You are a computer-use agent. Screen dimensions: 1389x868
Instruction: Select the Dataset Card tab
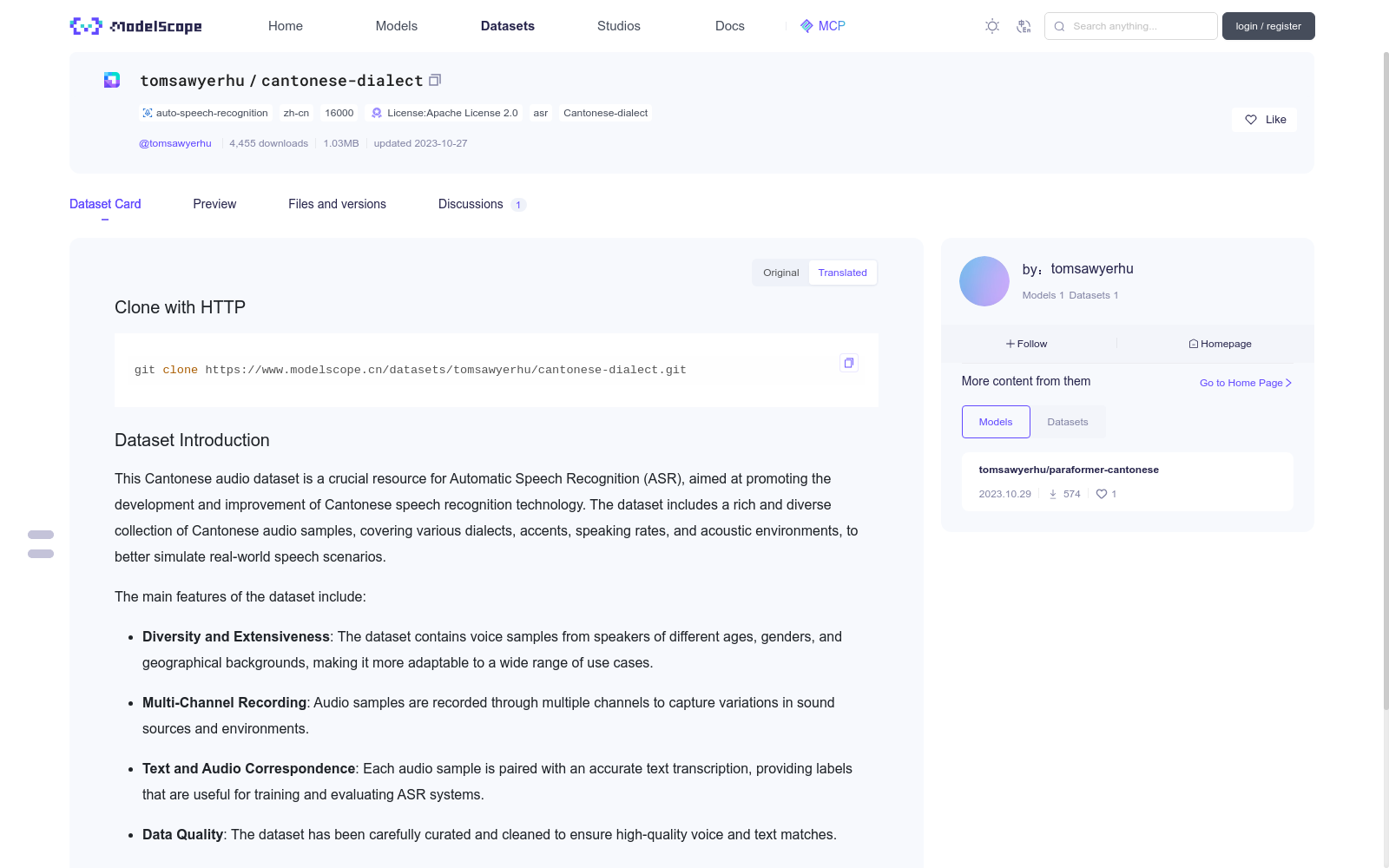point(105,204)
